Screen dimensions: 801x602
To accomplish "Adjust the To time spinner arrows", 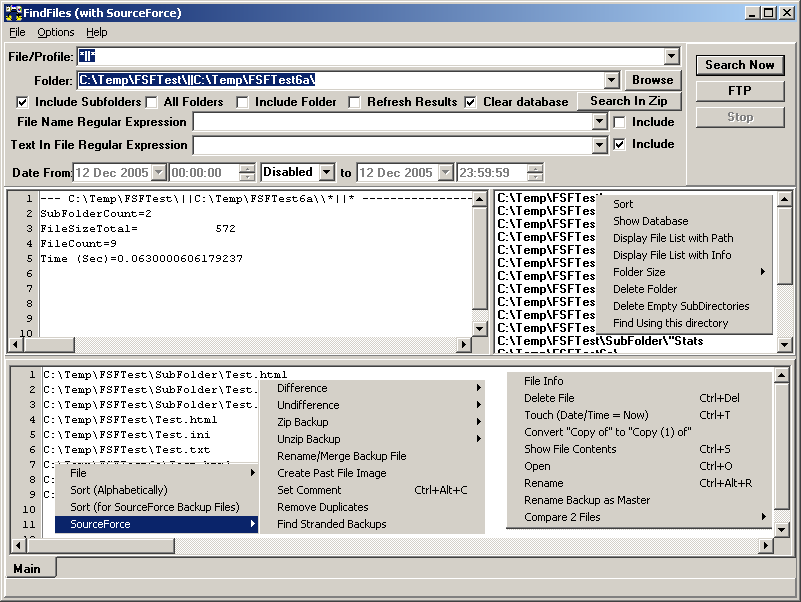I will tap(535, 172).
